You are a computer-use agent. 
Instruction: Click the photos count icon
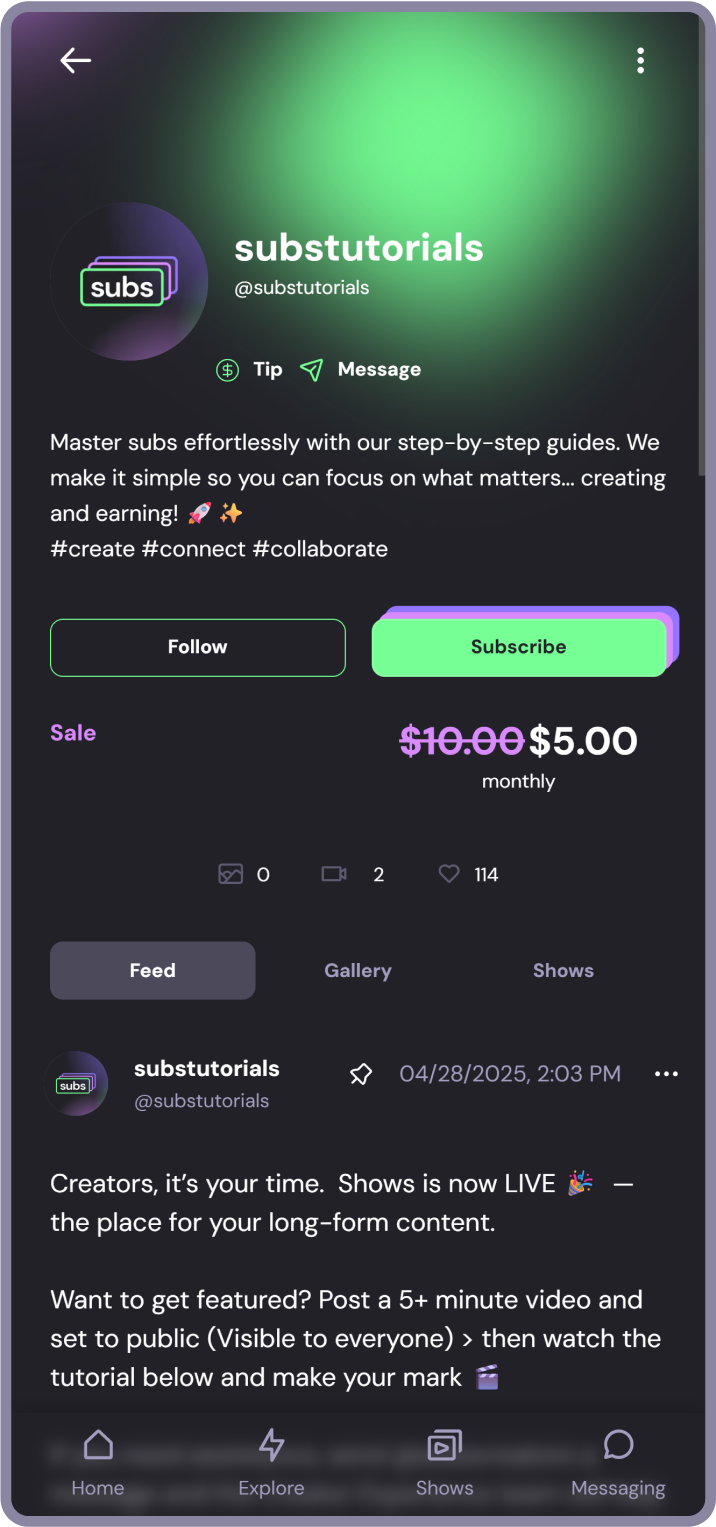pyautogui.click(x=231, y=874)
